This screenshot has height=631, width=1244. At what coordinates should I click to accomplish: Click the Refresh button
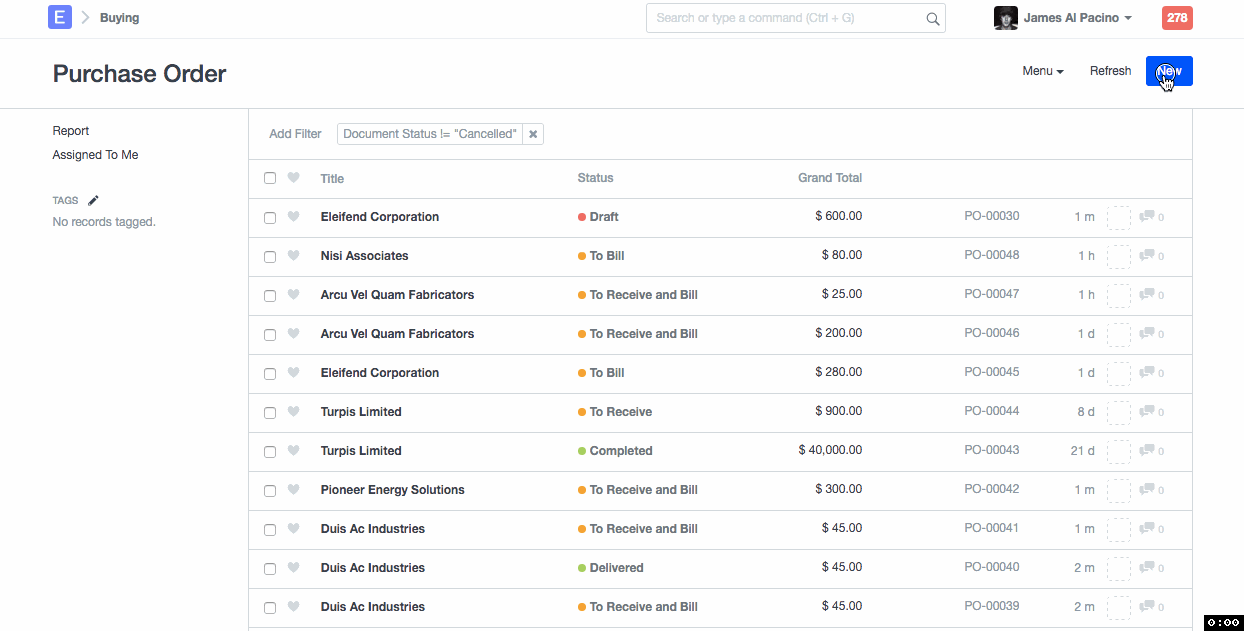[1110, 71]
